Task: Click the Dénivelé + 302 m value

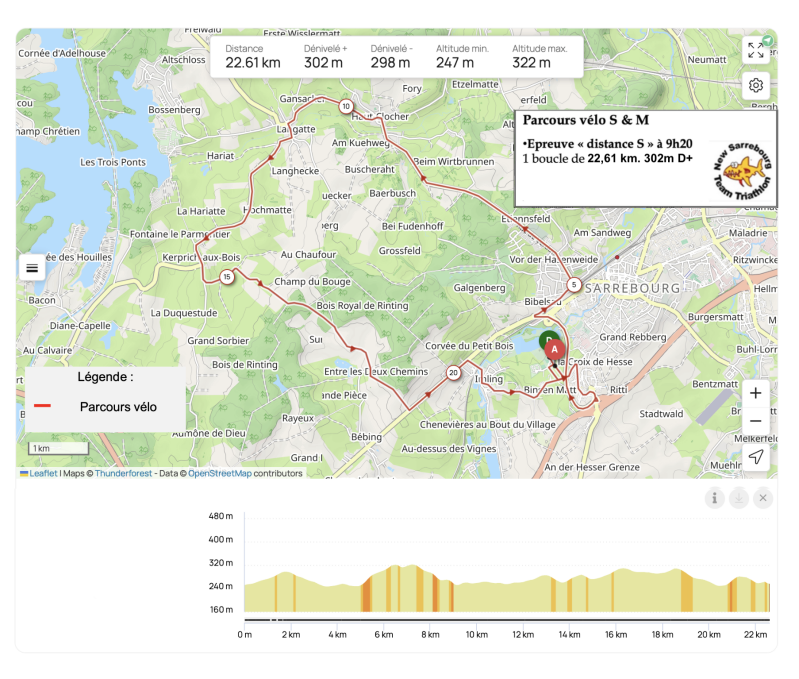Action: [324, 63]
